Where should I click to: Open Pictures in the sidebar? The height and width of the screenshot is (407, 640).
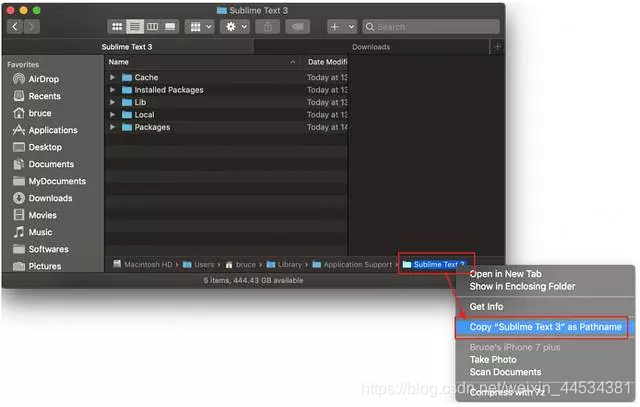(37, 266)
